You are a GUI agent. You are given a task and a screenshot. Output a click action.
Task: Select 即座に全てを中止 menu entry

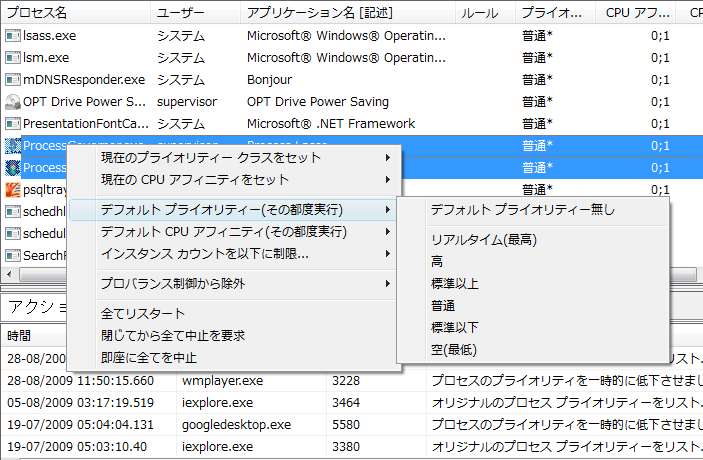tap(149, 358)
